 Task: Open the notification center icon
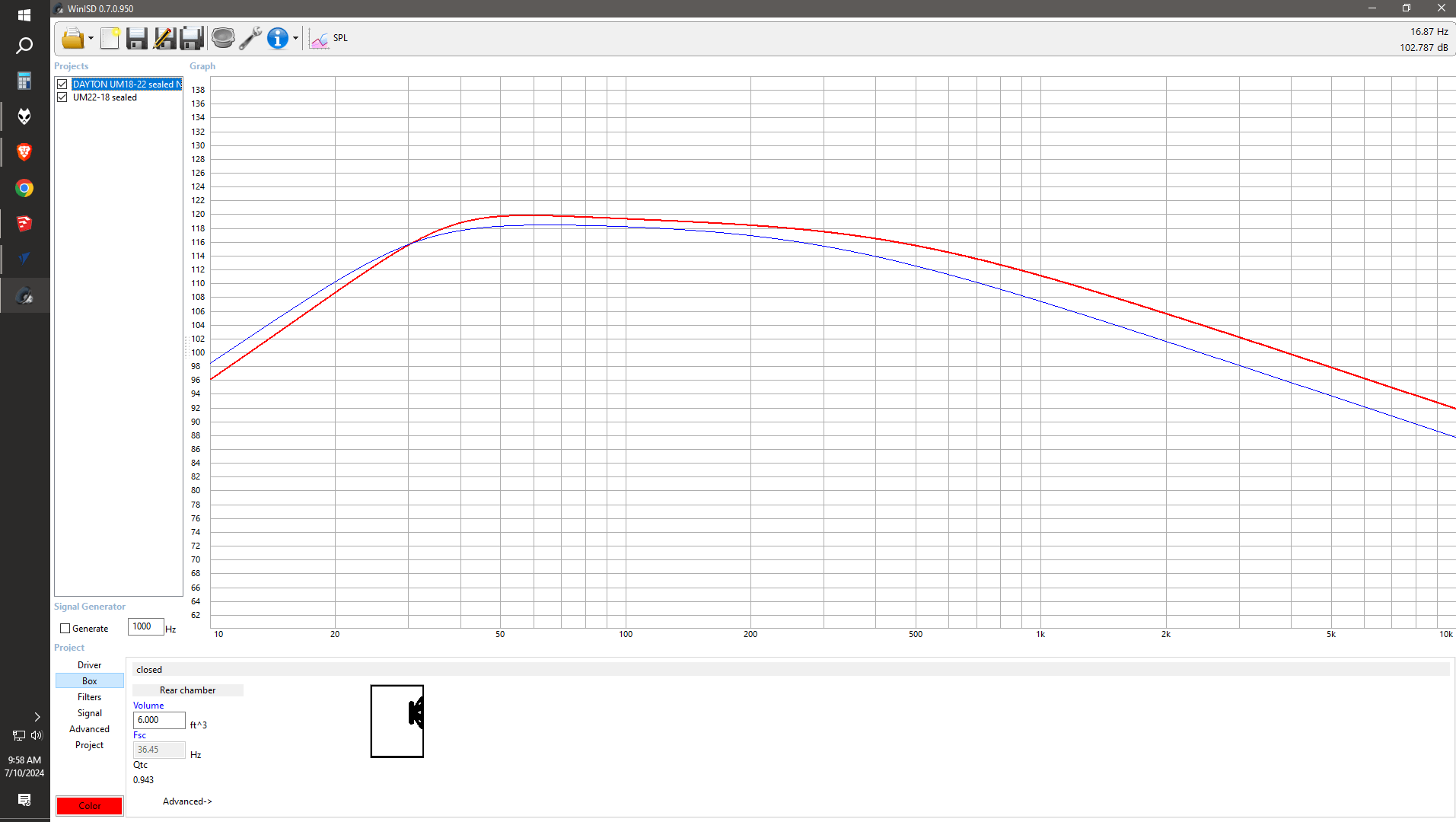24,800
